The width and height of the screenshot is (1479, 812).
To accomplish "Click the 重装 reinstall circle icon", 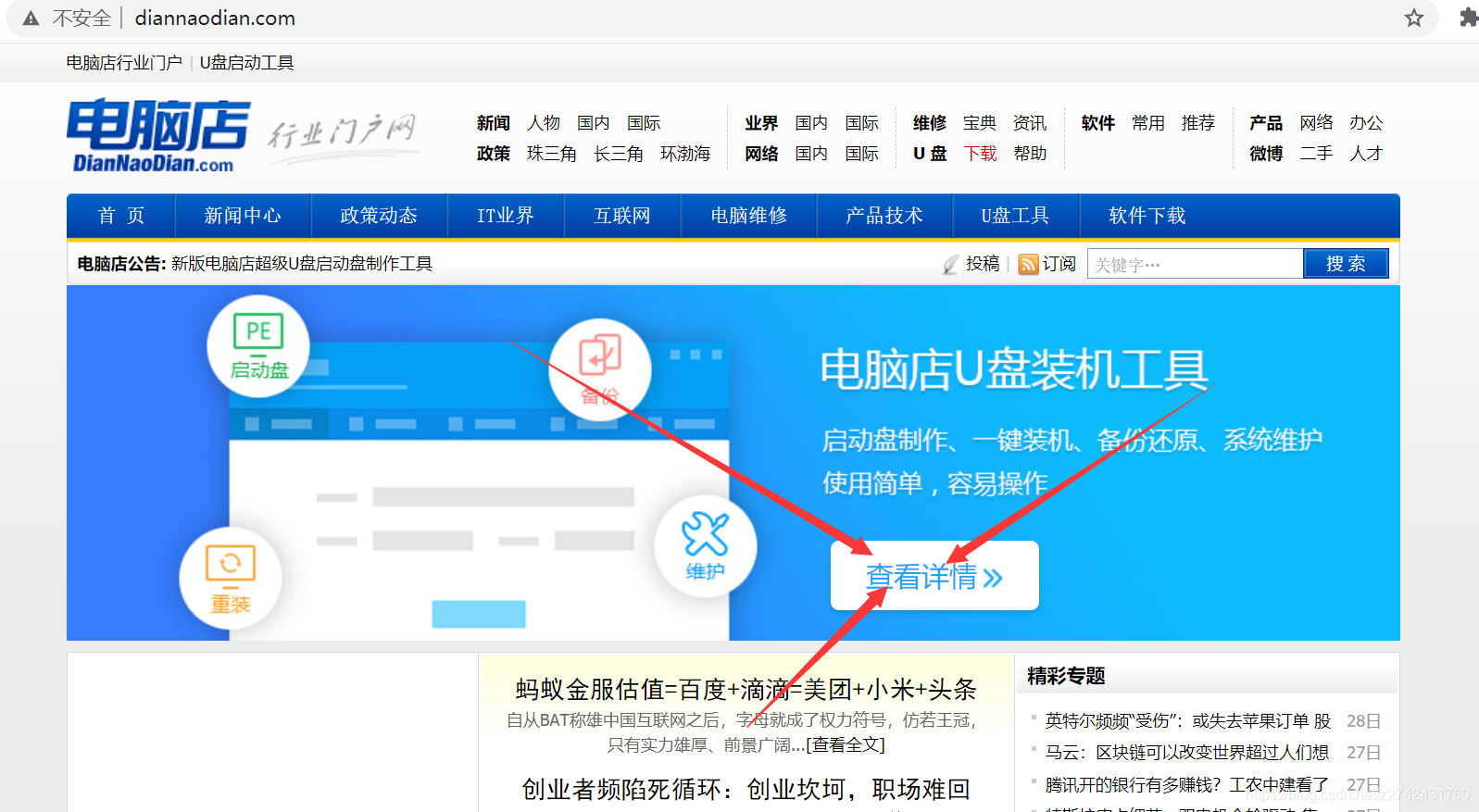I will click(x=231, y=579).
